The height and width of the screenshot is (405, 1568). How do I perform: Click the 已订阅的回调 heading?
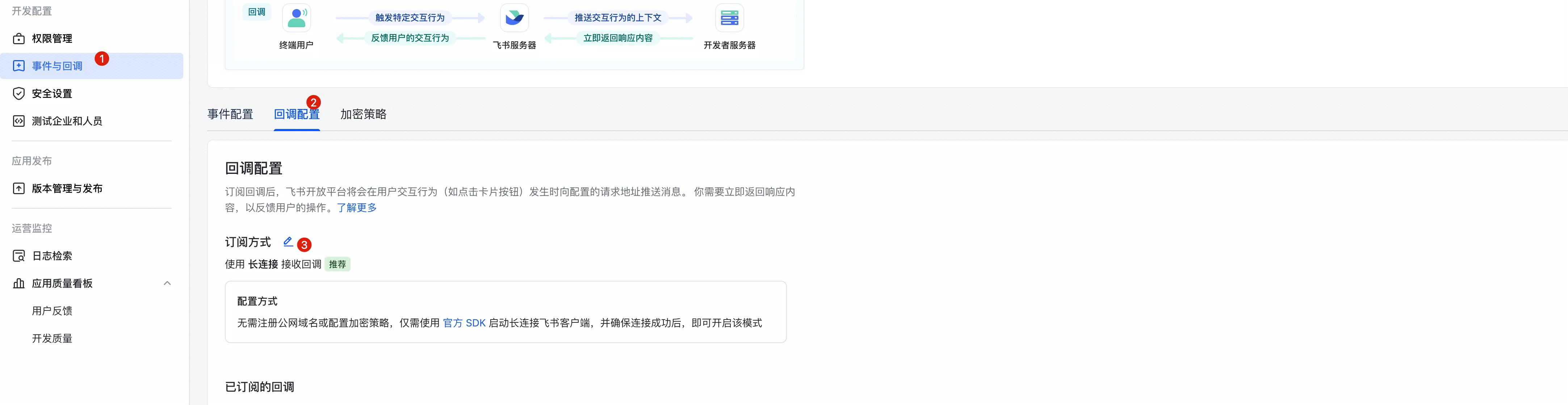click(x=260, y=387)
